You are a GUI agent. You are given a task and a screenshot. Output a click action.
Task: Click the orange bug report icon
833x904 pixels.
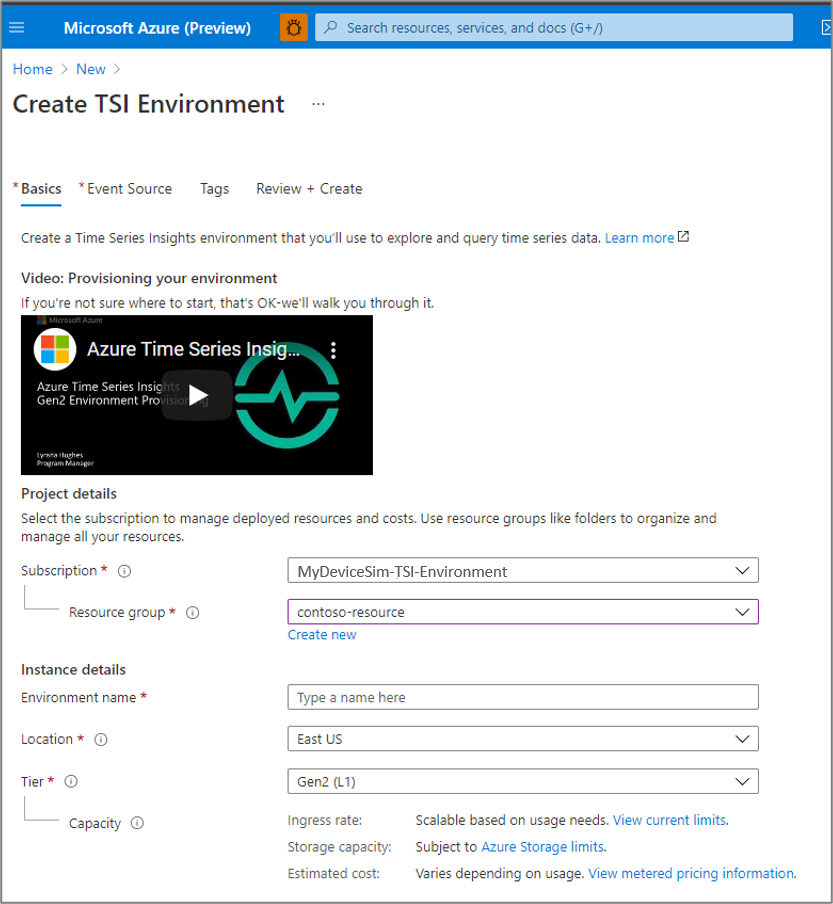[x=293, y=27]
